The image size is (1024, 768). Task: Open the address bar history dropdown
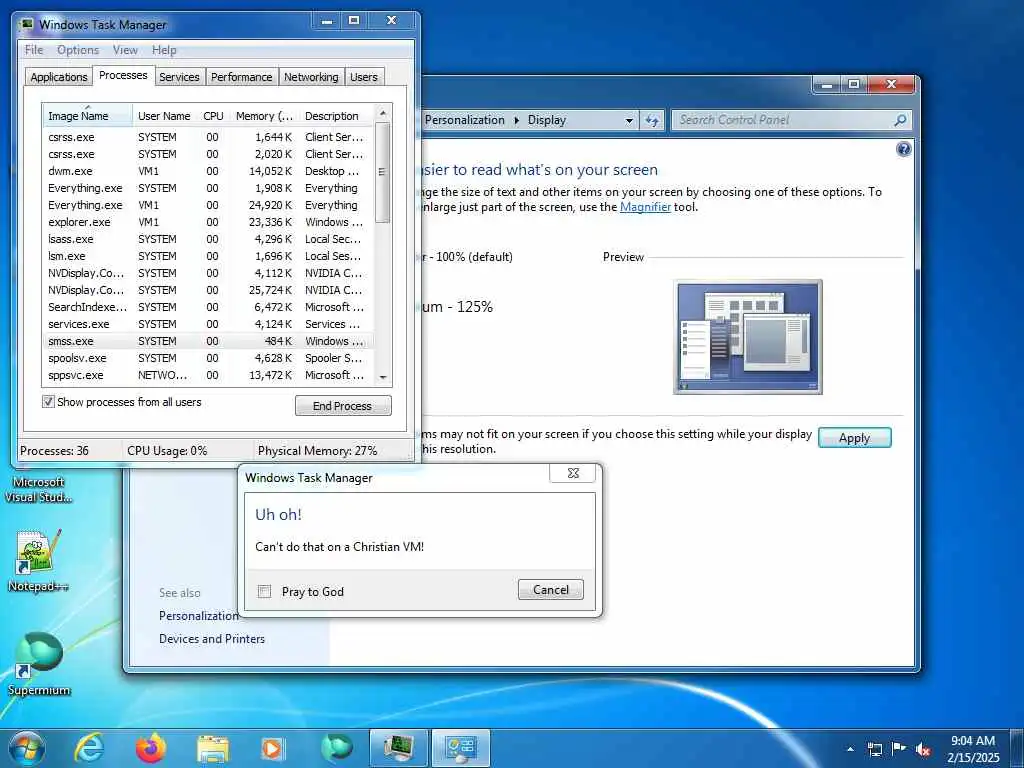pyautogui.click(x=629, y=120)
